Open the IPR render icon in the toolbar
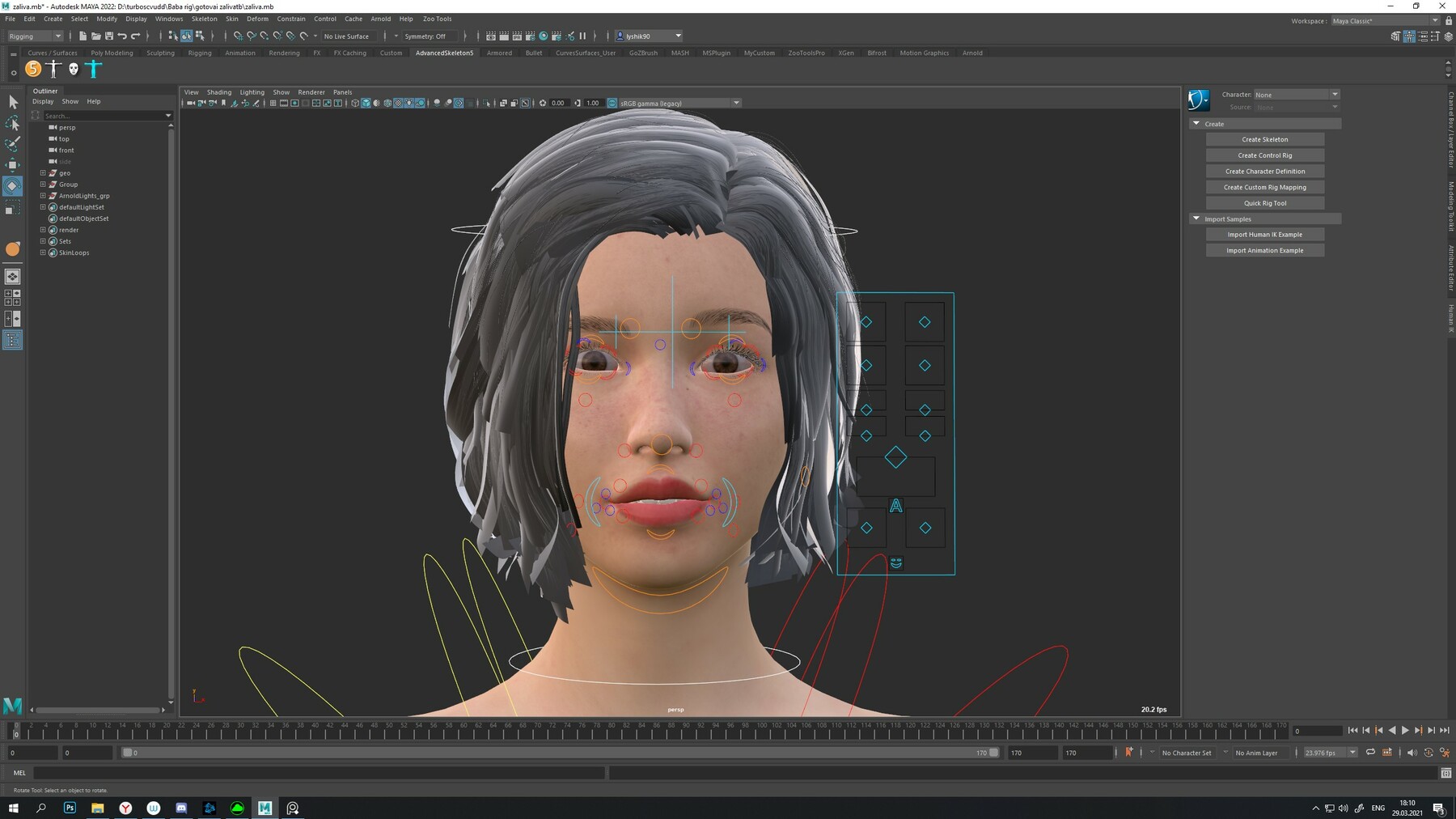1456x819 pixels. click(x=517, y=36)
